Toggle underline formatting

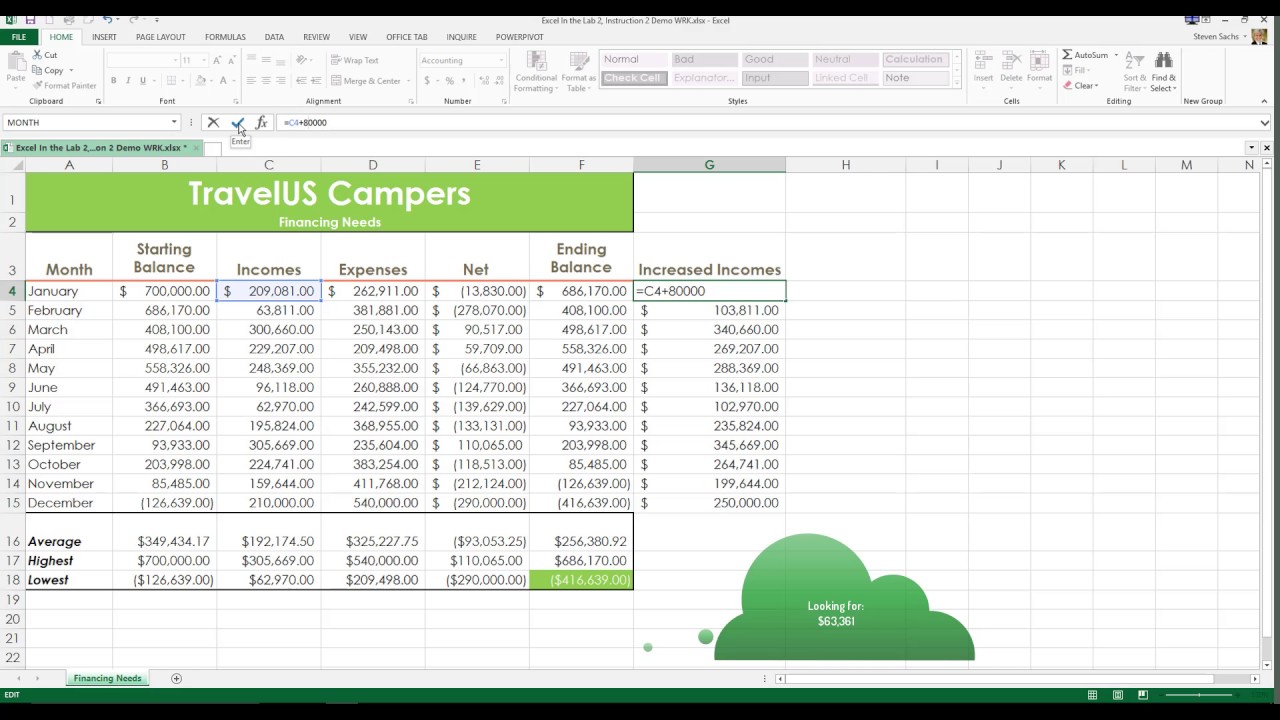[x=143, y=81]
